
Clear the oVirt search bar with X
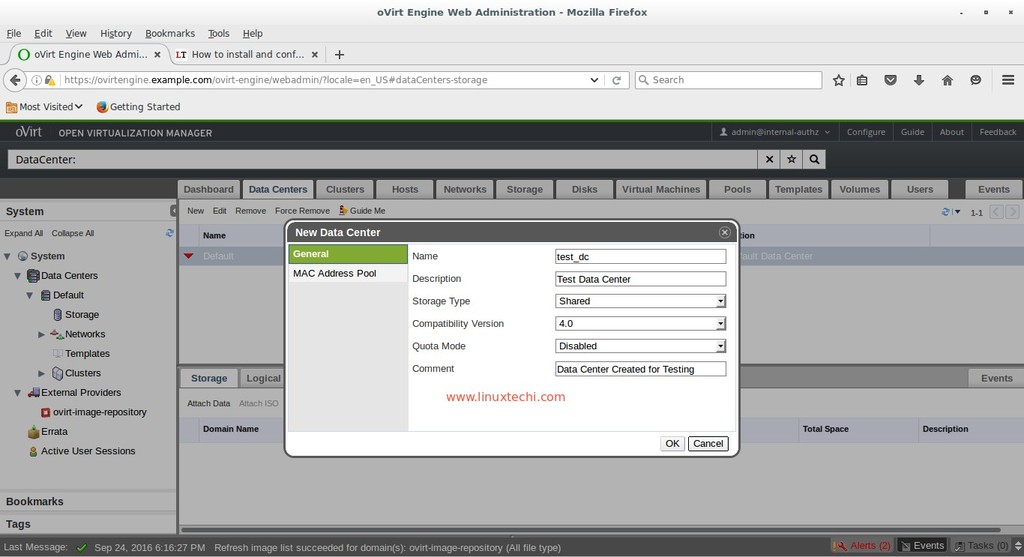click(x=769, y=159)
